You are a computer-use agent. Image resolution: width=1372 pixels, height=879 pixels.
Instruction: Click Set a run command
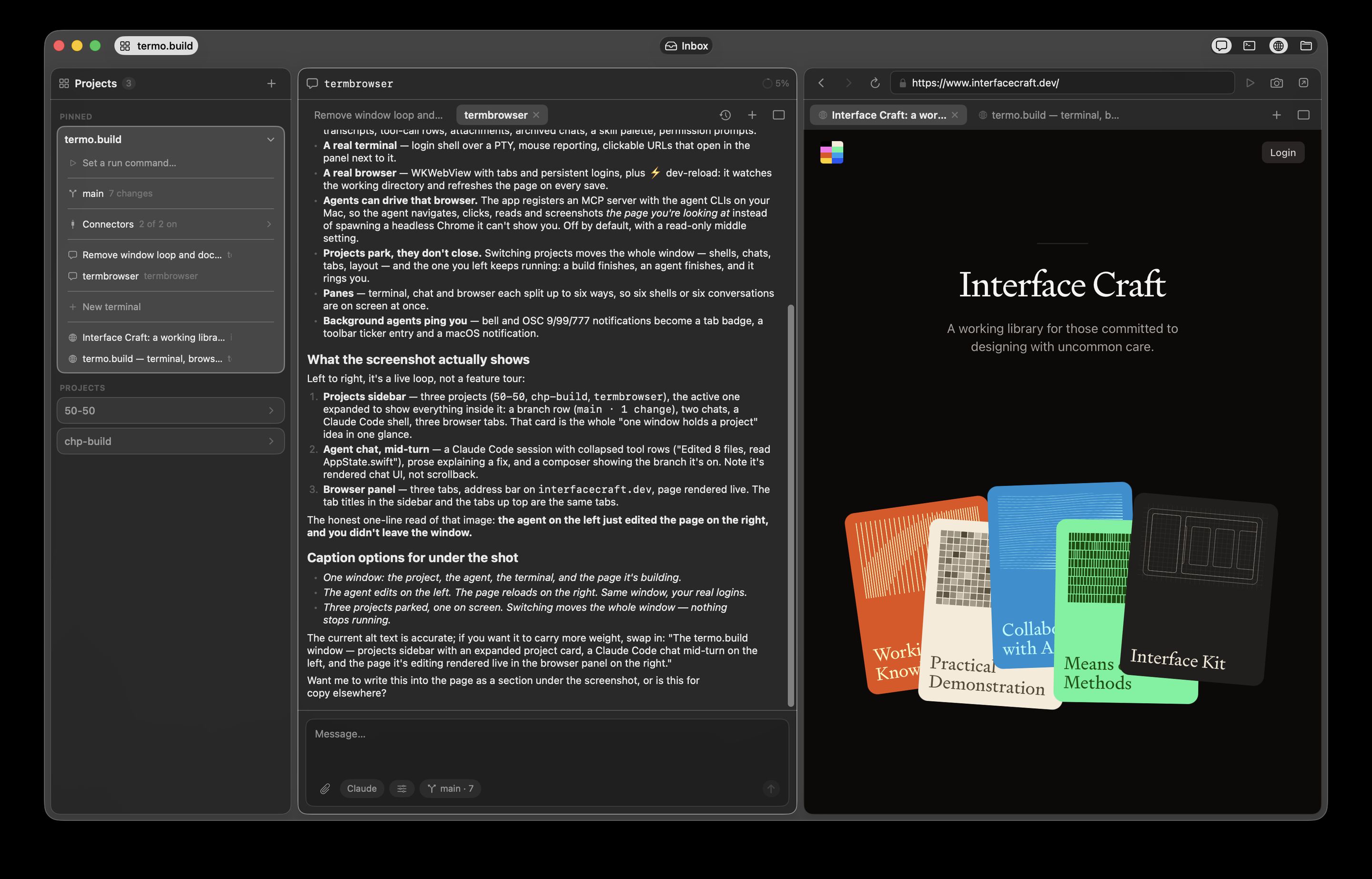click(x=171, y=162)
